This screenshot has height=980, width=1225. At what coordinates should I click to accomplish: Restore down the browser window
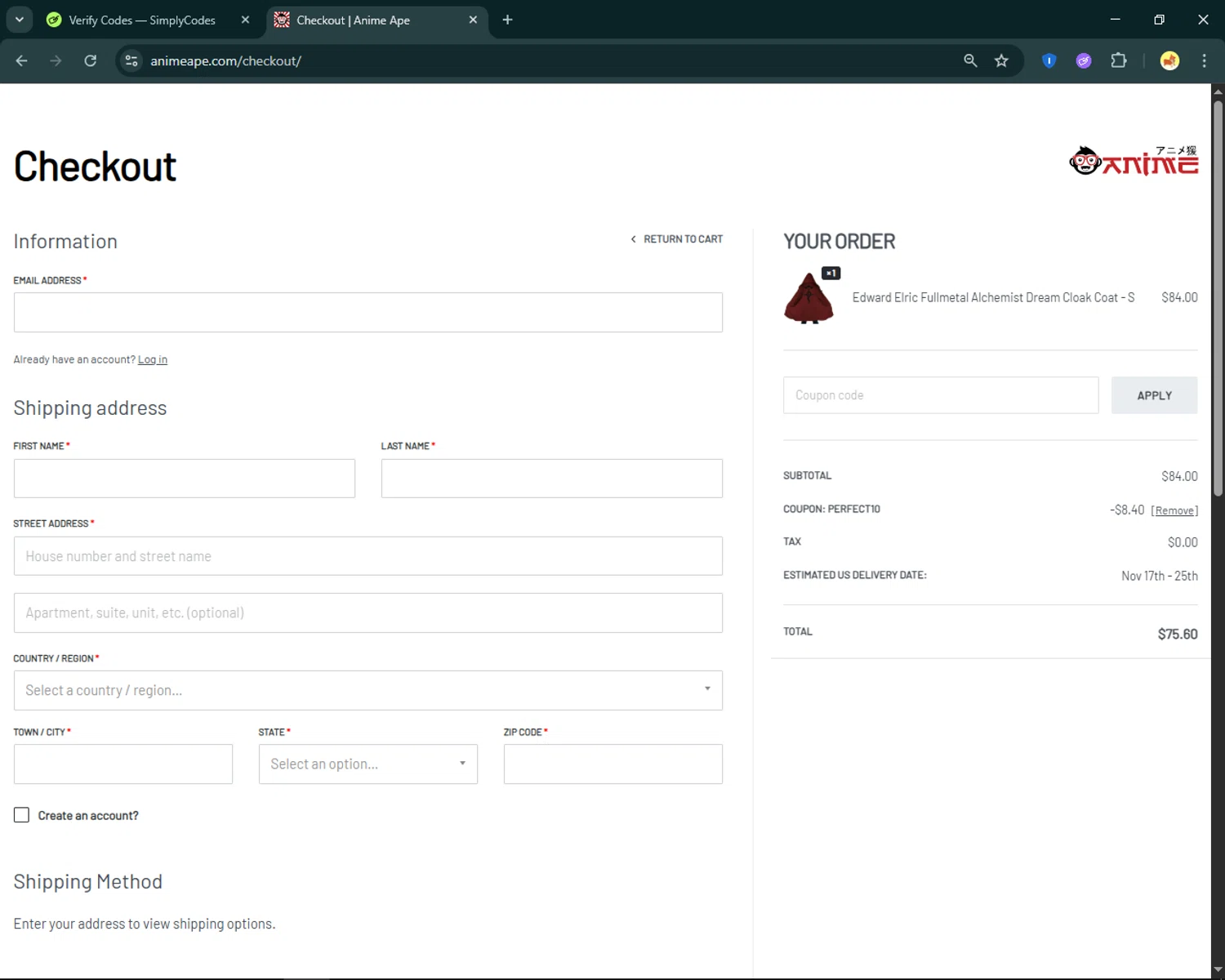(1159, 20)
